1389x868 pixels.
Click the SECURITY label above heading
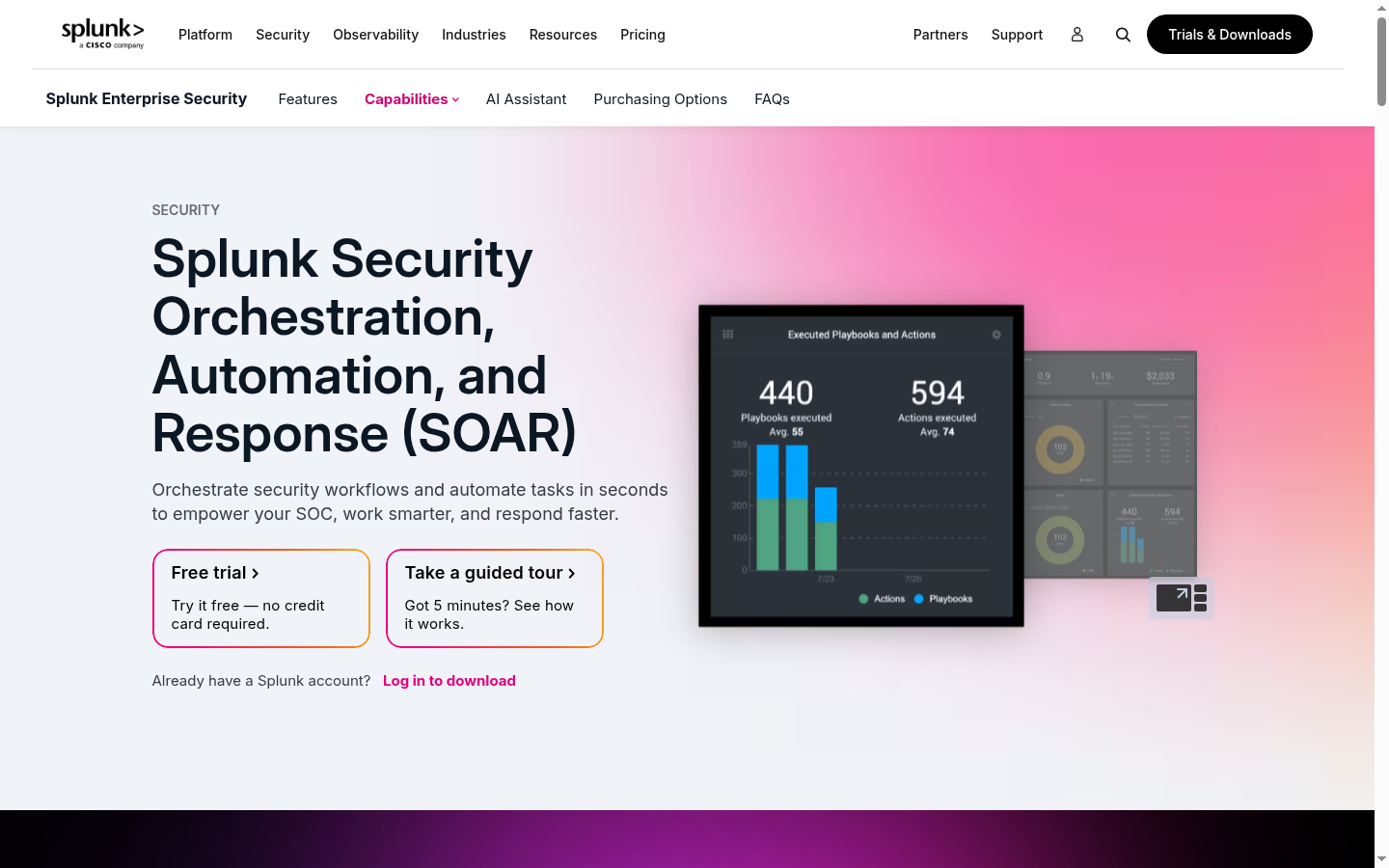coord(186,210)
